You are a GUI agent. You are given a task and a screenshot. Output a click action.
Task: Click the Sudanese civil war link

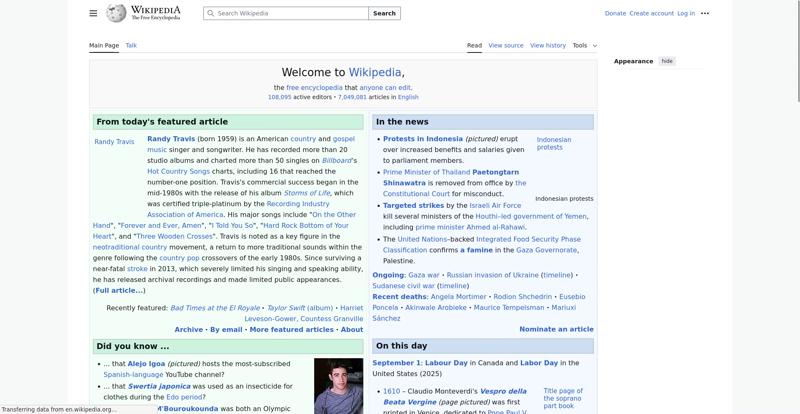point(404,286)
